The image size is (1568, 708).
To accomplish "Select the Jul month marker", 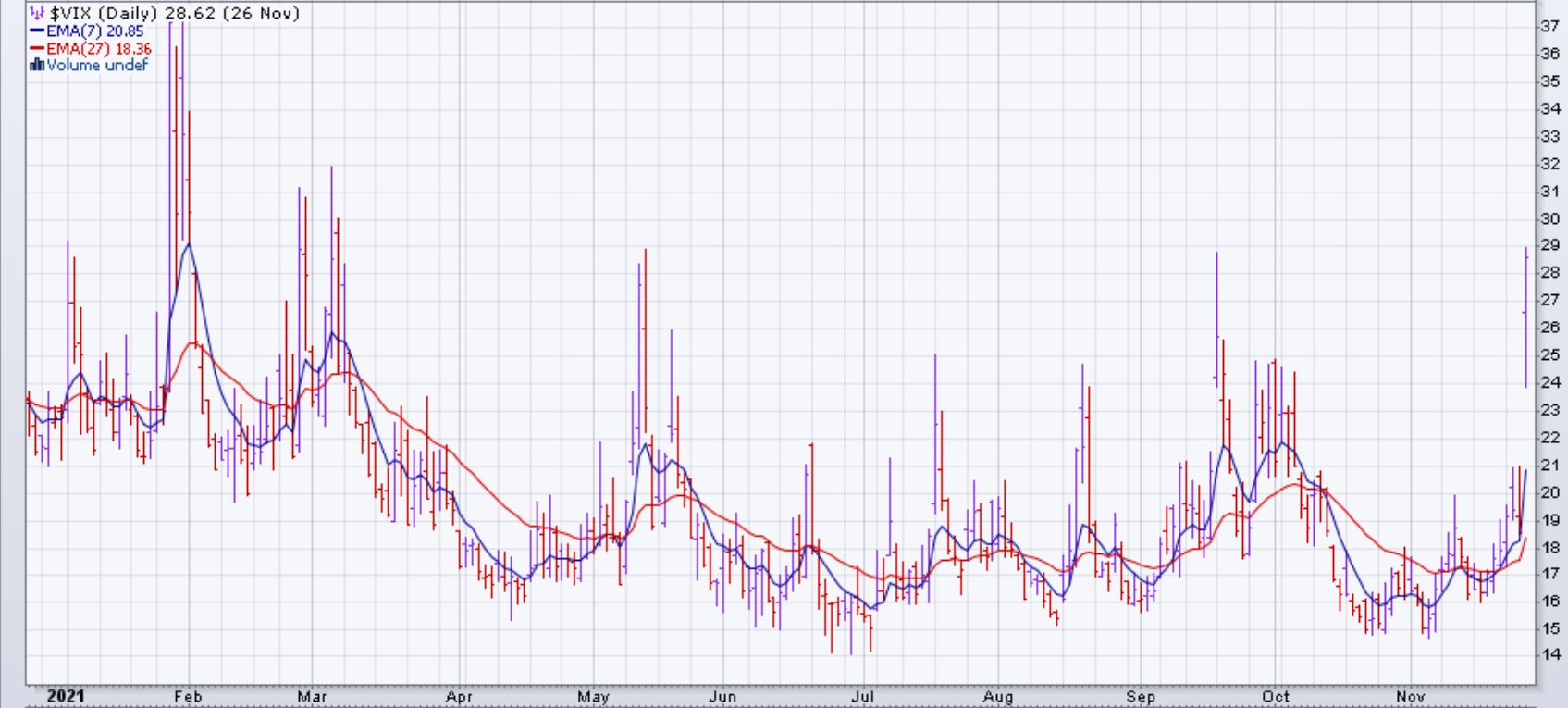I will pyautogui.click(x=862, y=697).
